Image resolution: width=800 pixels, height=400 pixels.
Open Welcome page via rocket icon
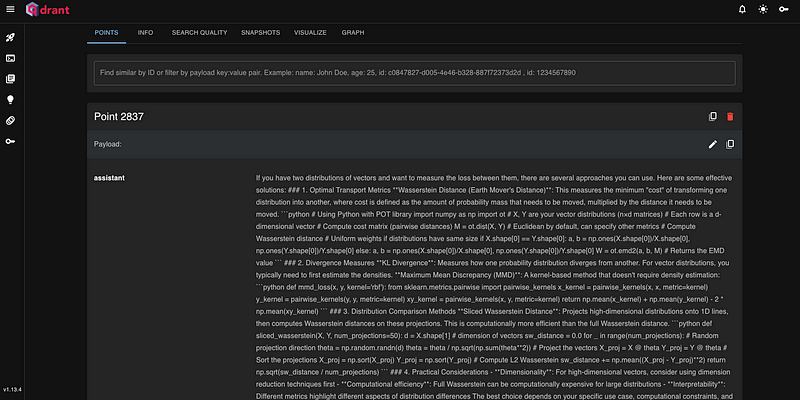tap(11, 36)
